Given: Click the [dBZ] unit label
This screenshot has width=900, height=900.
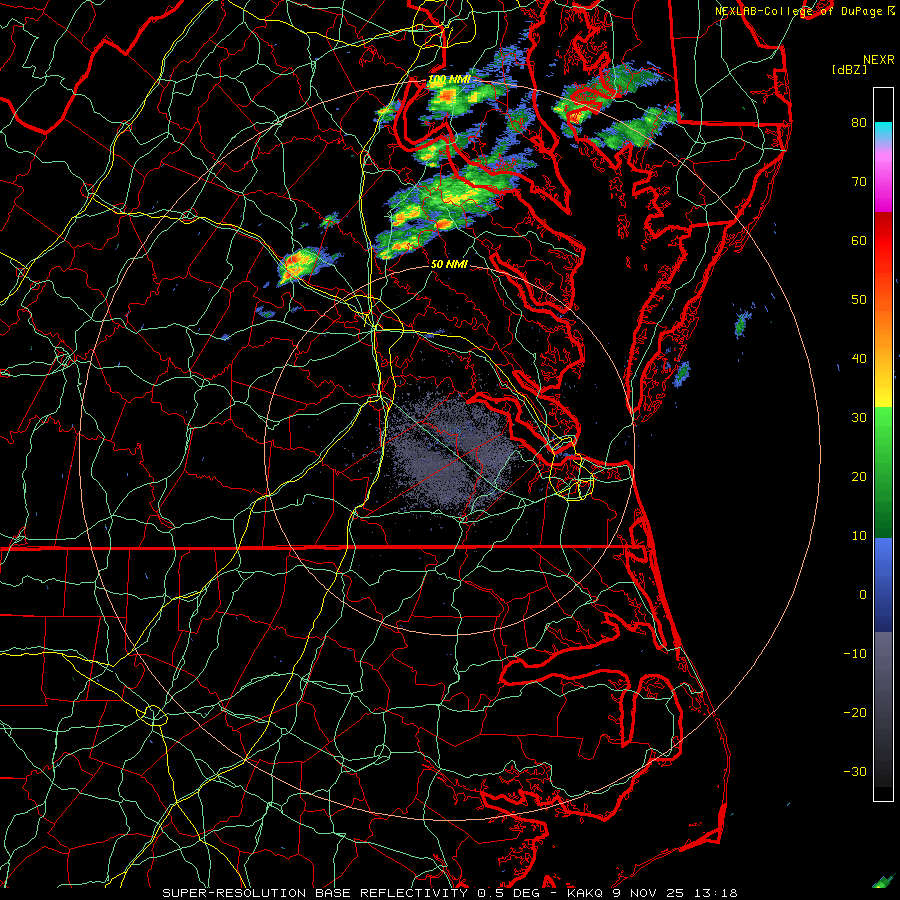Looking at the screenshot, I should (849, 69).
